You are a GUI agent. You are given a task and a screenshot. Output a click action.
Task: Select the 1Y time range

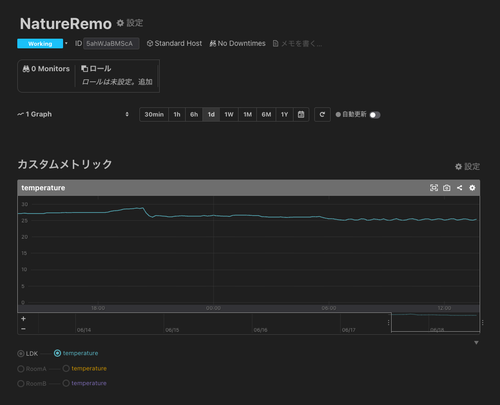[x=284, y=114]
